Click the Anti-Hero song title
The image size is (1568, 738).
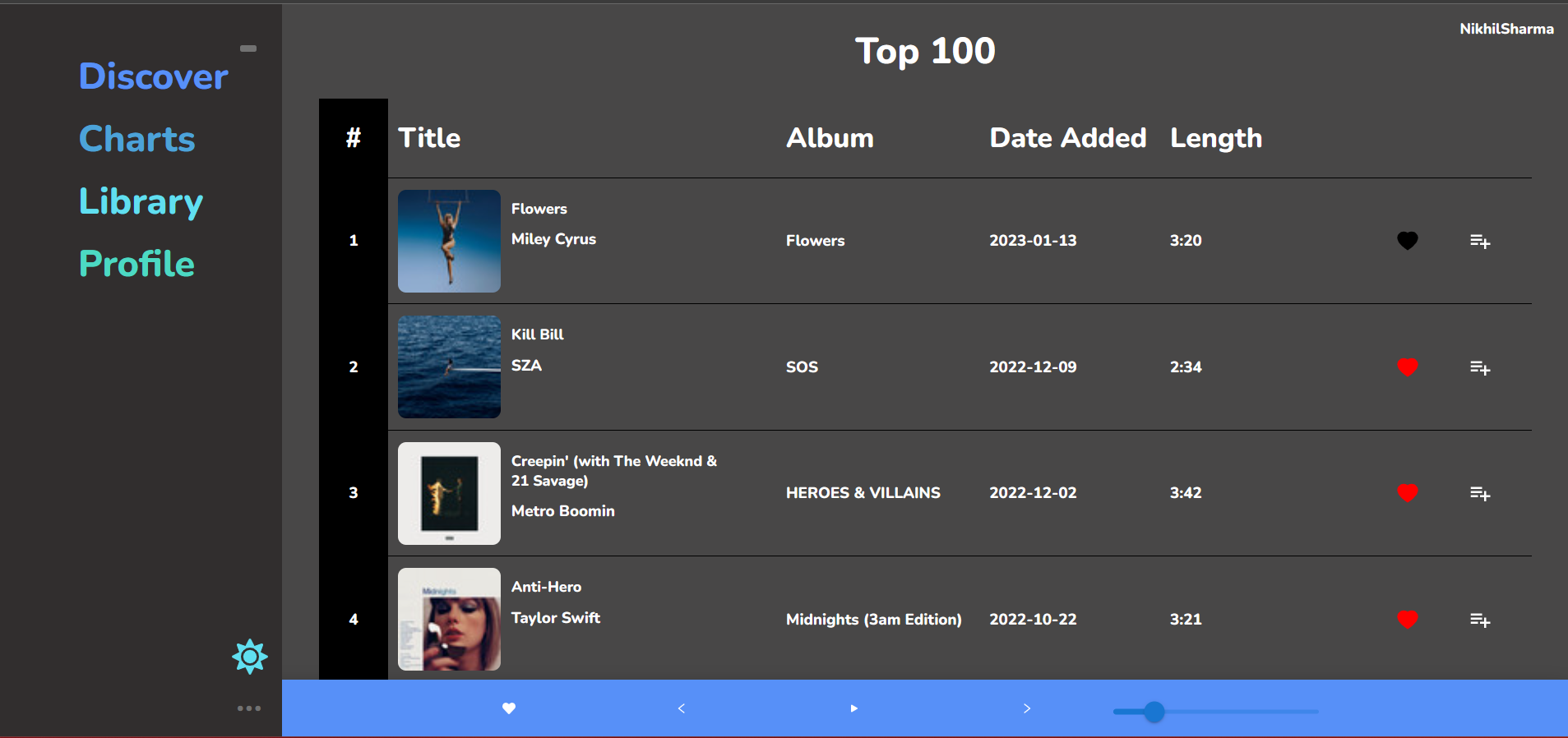click(x=546, y=587)
